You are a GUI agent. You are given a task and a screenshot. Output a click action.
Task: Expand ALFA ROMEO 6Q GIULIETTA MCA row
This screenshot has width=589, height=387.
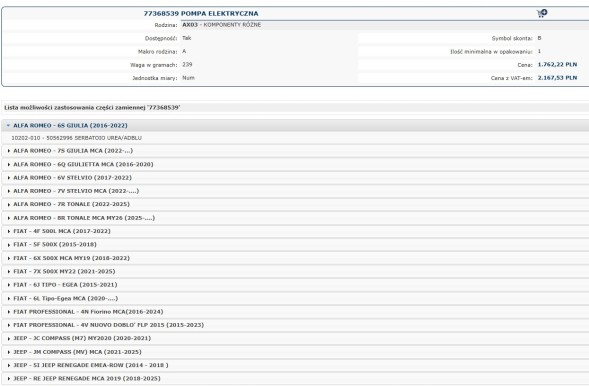(295, 164)
